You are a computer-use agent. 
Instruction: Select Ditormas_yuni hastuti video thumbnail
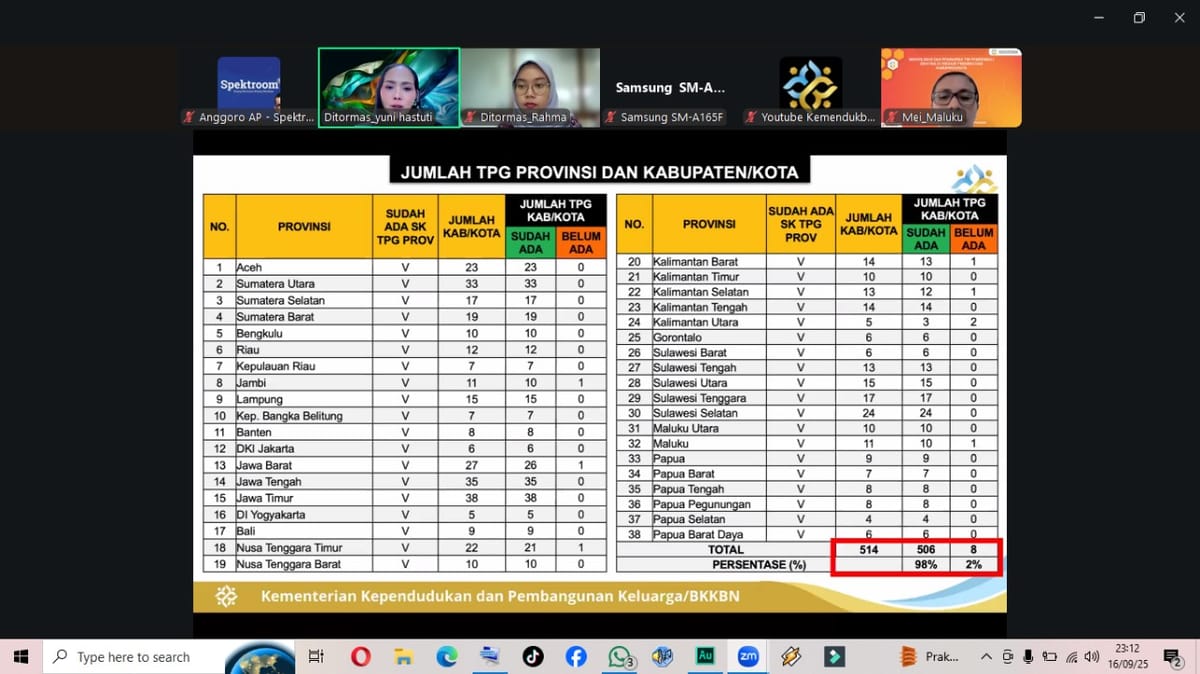point(389,87)
